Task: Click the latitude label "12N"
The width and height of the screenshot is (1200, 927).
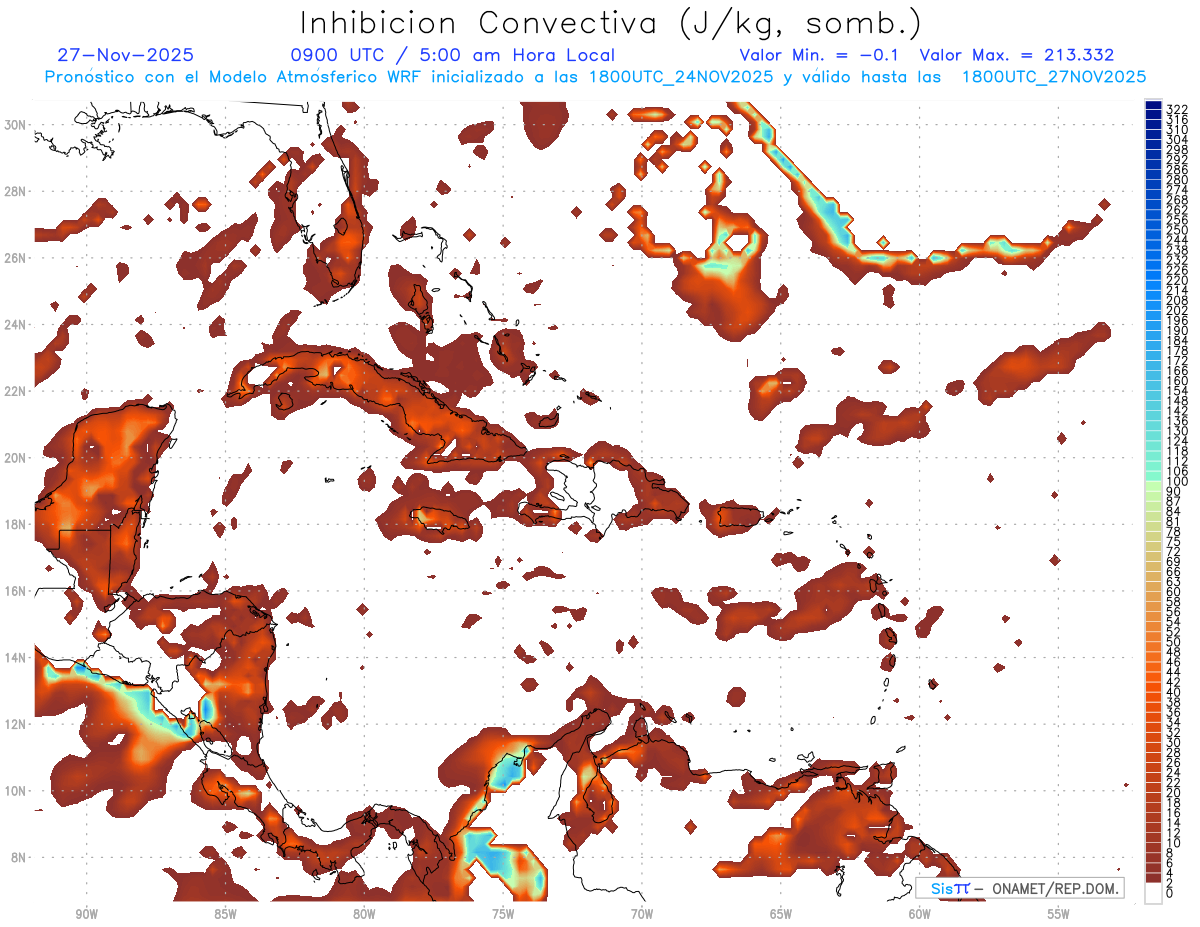Action: [x=16, y=724]
